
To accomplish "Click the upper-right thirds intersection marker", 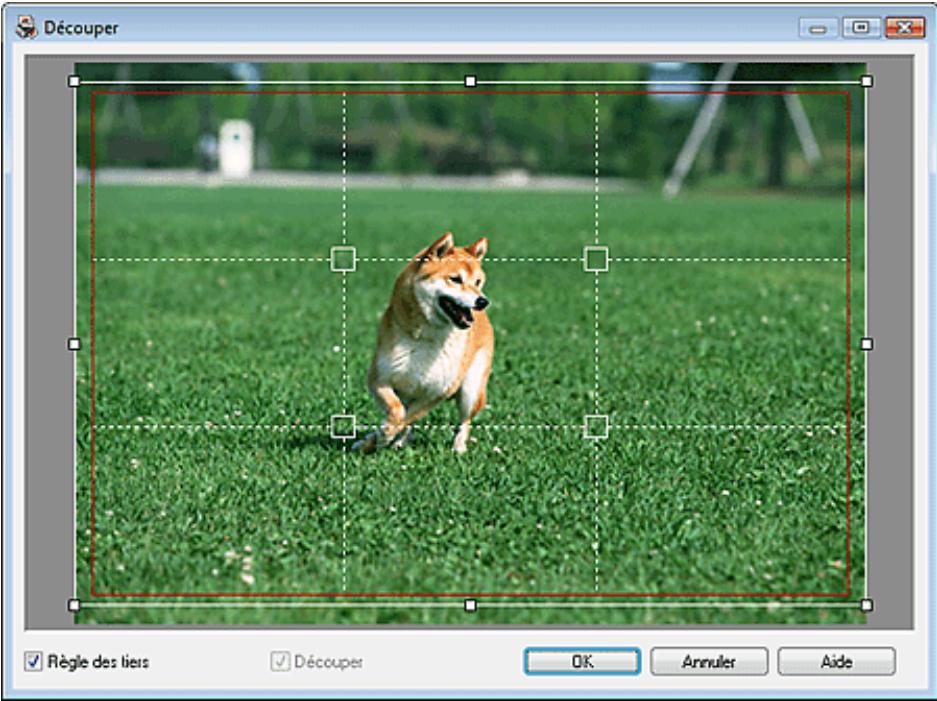I will point(596,259).
